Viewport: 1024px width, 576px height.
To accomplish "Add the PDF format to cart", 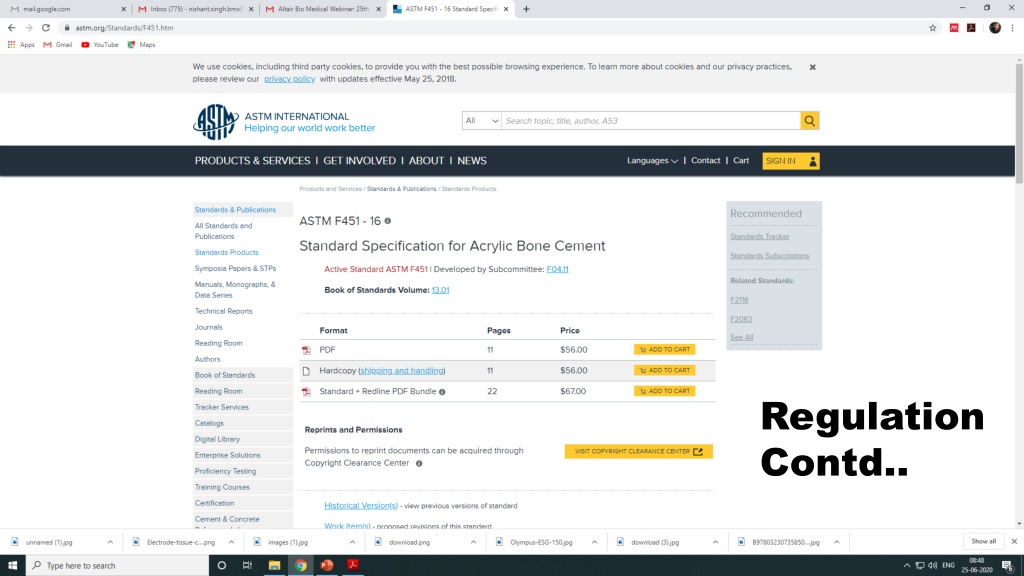I will 664,350.
